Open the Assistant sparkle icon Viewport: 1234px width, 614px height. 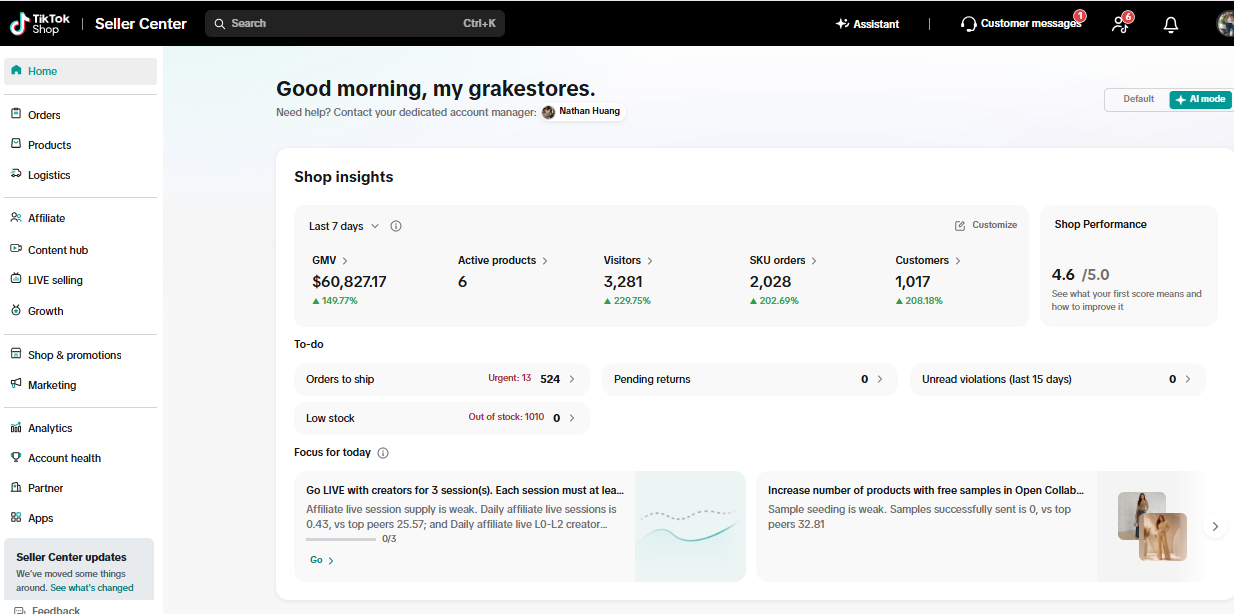point(842,24)
